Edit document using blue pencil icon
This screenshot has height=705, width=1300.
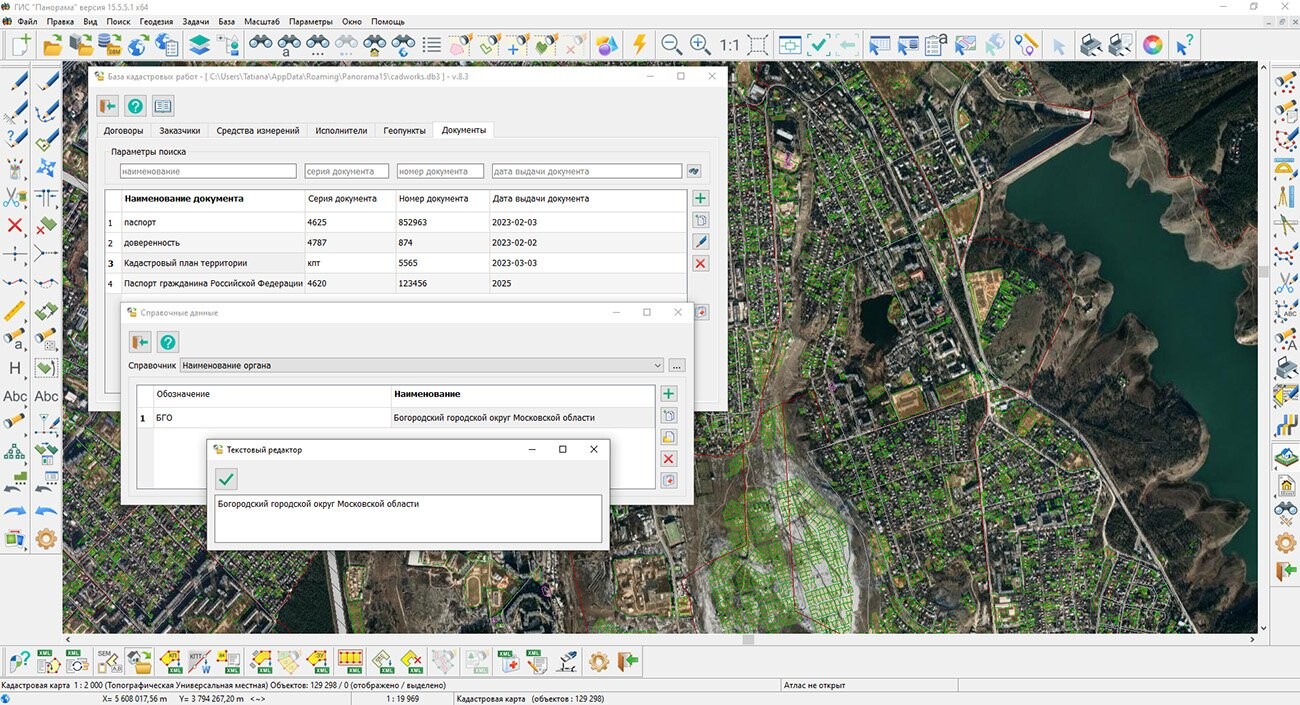(x=700, y=241)
